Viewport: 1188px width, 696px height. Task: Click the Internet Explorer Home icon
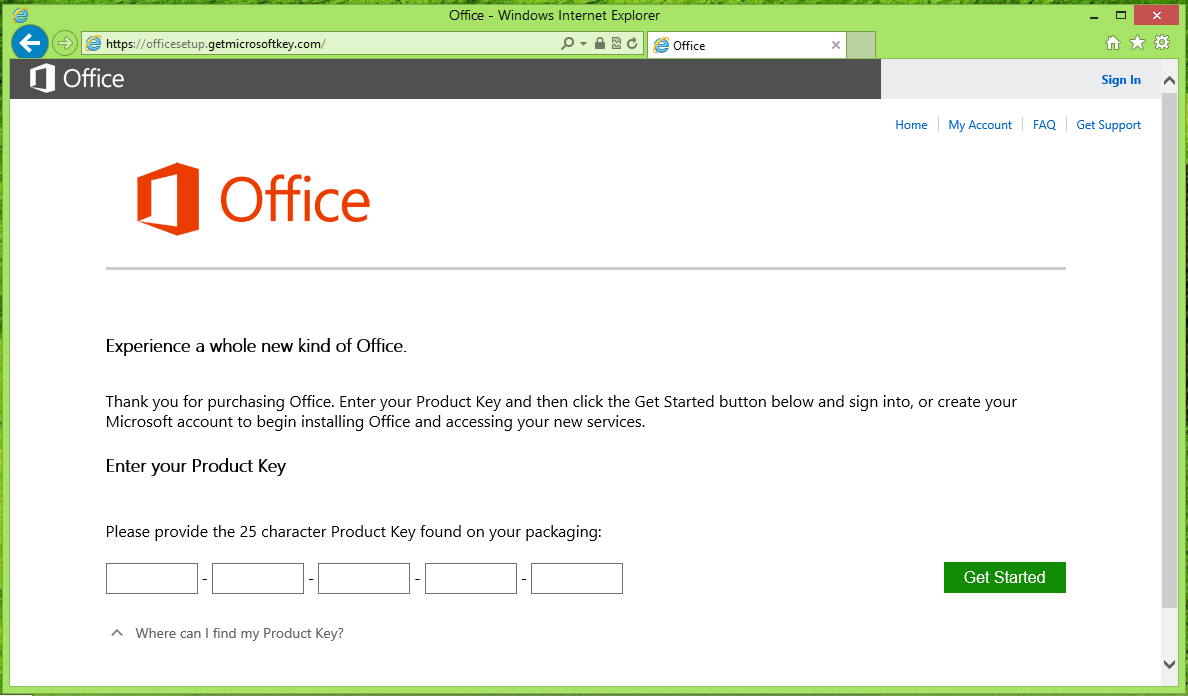[x=1113, y=43]
